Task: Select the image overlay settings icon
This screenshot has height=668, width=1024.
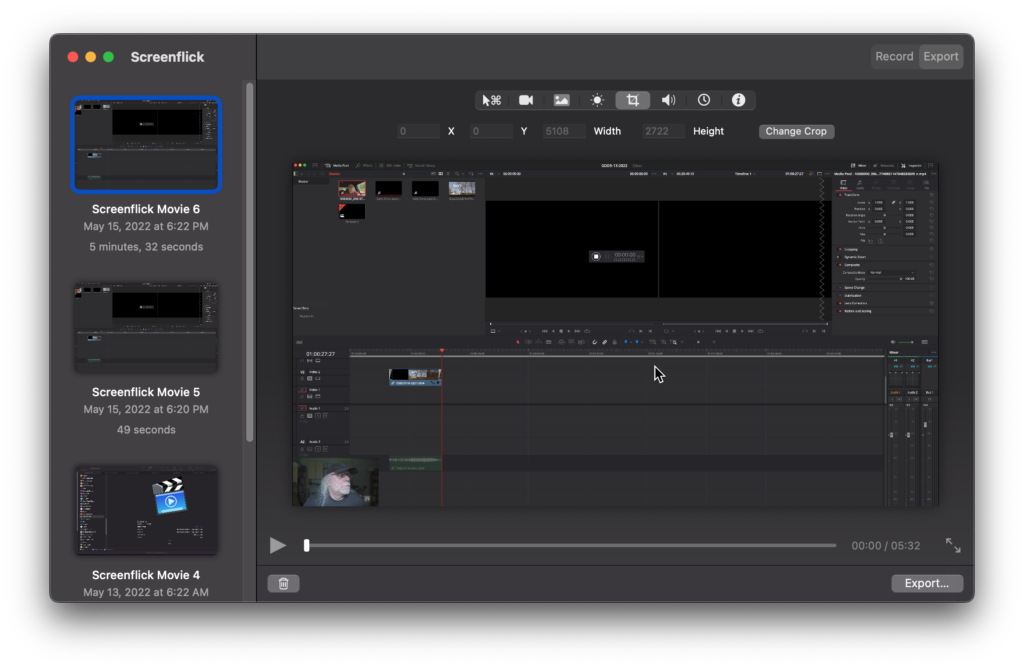Action: point(562,100)
